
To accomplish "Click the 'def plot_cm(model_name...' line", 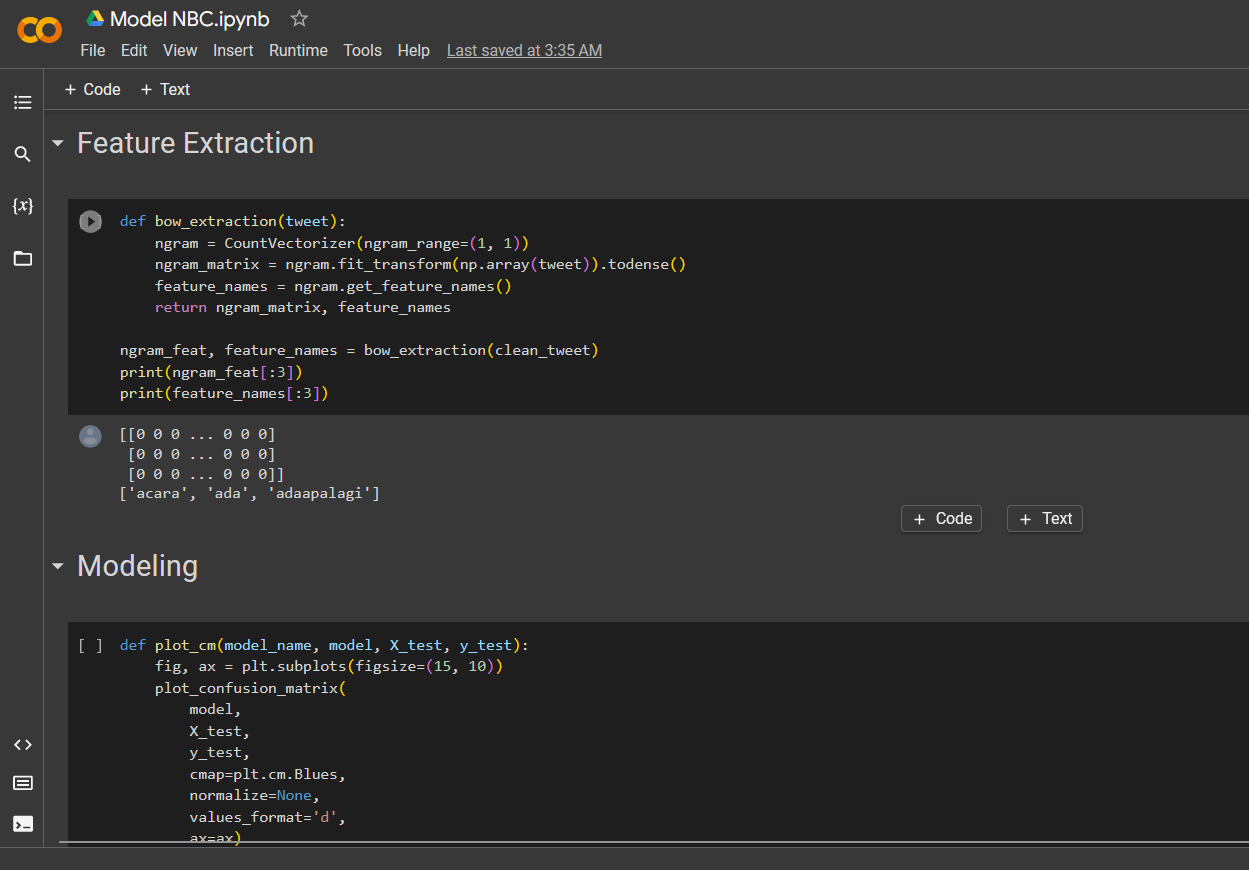I will (x=324, y=646).
